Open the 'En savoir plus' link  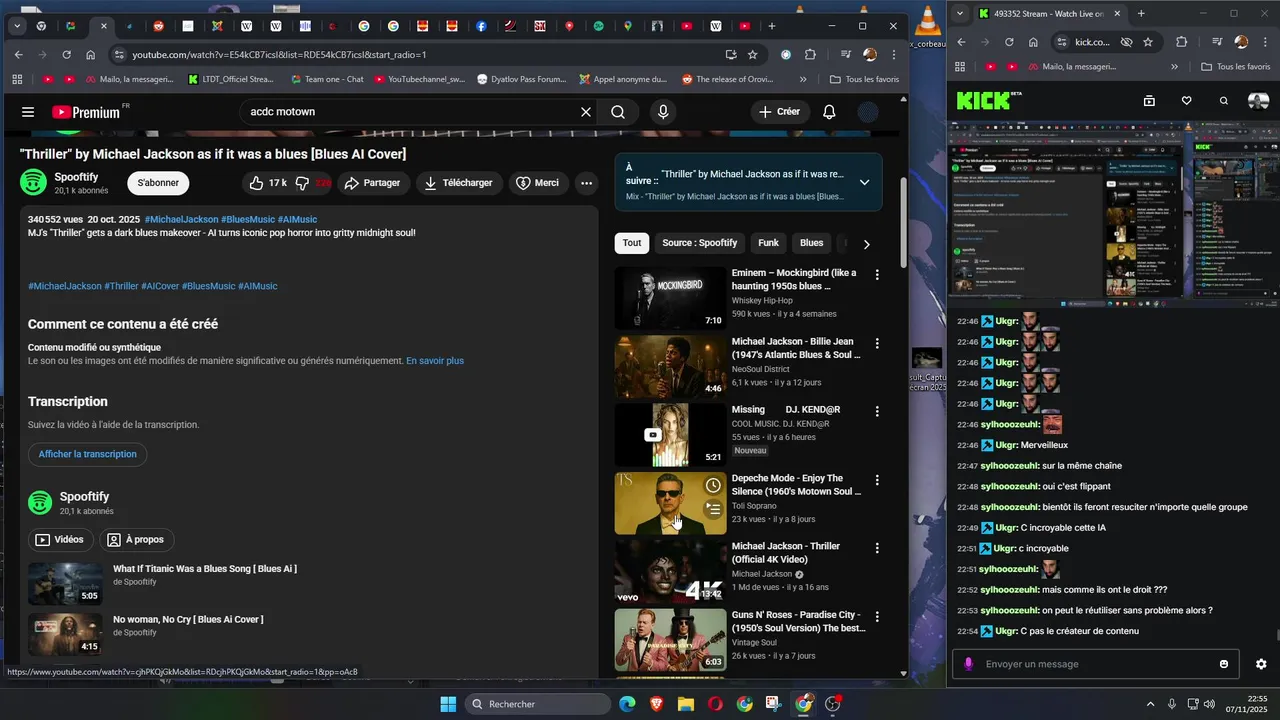tap(435, 361)
